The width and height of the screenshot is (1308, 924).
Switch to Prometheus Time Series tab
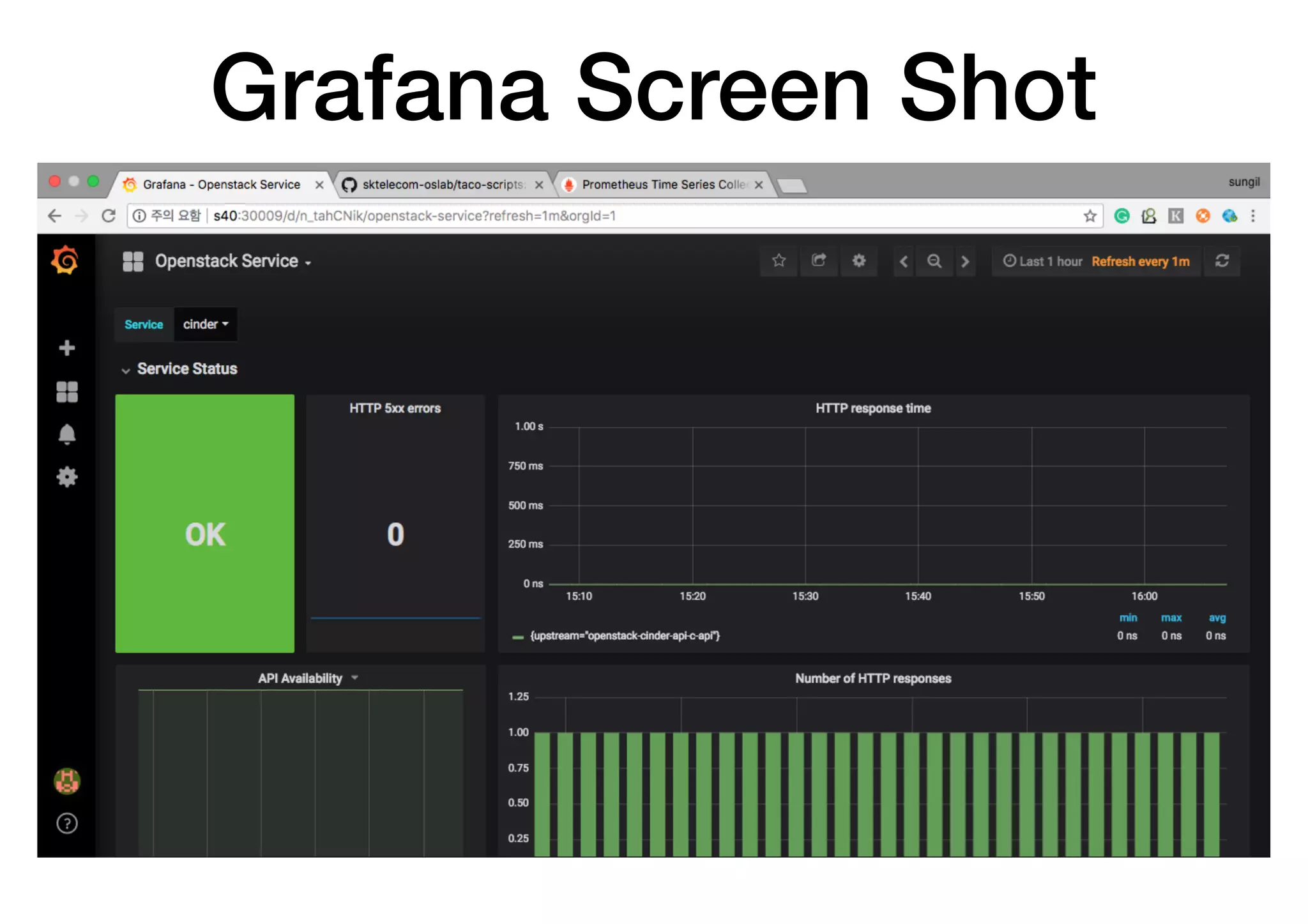[x=662, y=185]
